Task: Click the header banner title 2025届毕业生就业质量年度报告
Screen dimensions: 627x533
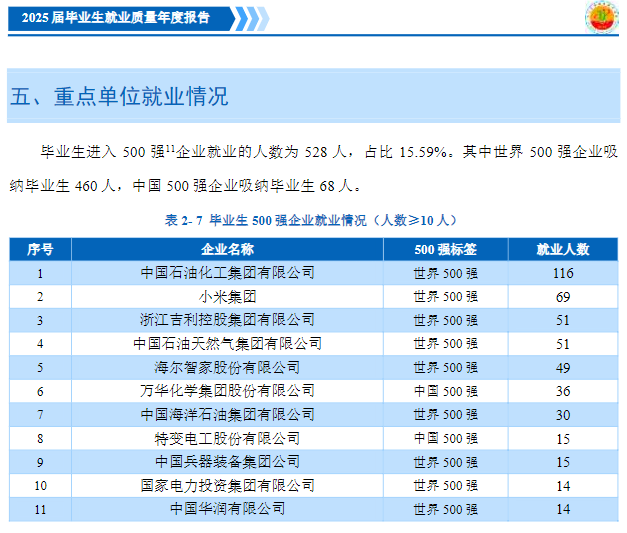Action: pos(116,18)
